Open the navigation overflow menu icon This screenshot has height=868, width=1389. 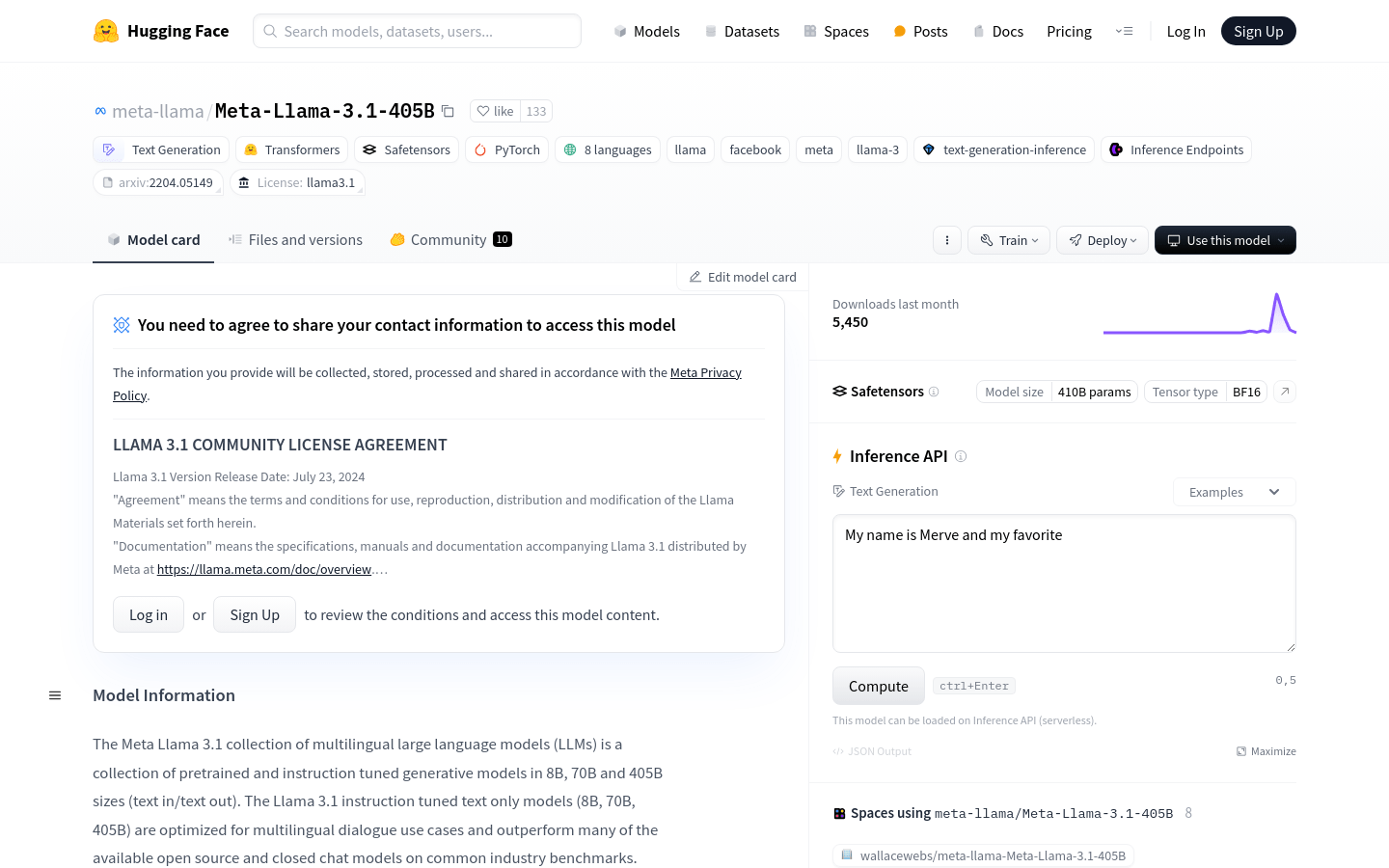click(1125, 31)
